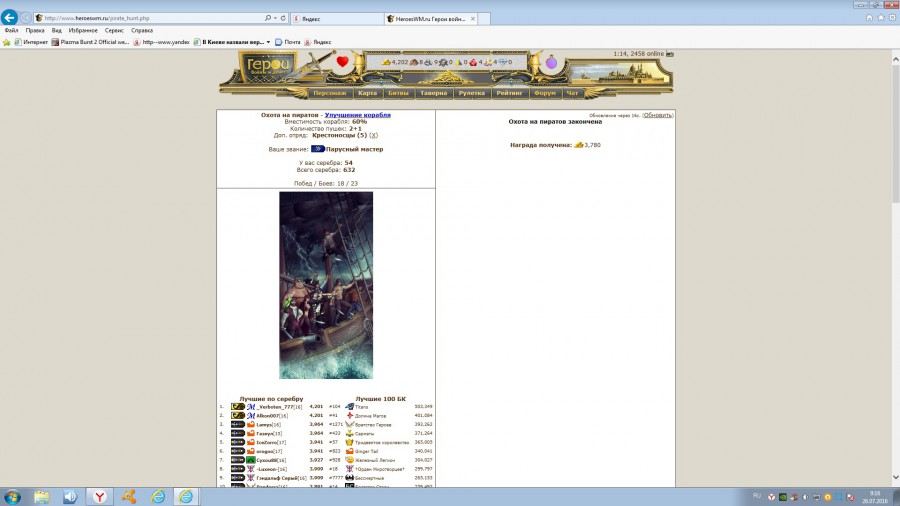
Task: Open Yandex browser from the taskbar
Action: click(x=100, y=496)
